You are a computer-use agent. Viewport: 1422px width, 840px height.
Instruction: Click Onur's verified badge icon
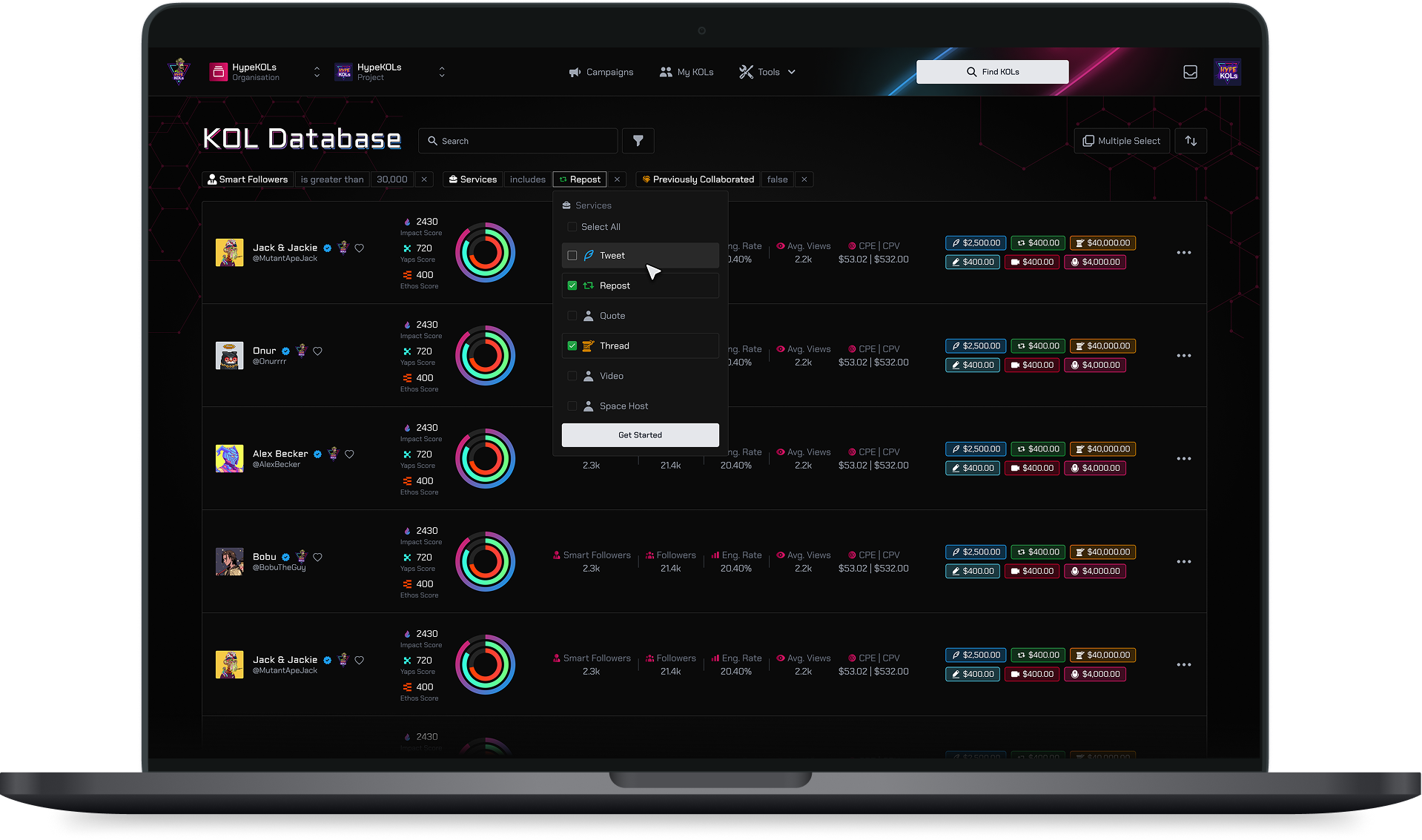285,351
